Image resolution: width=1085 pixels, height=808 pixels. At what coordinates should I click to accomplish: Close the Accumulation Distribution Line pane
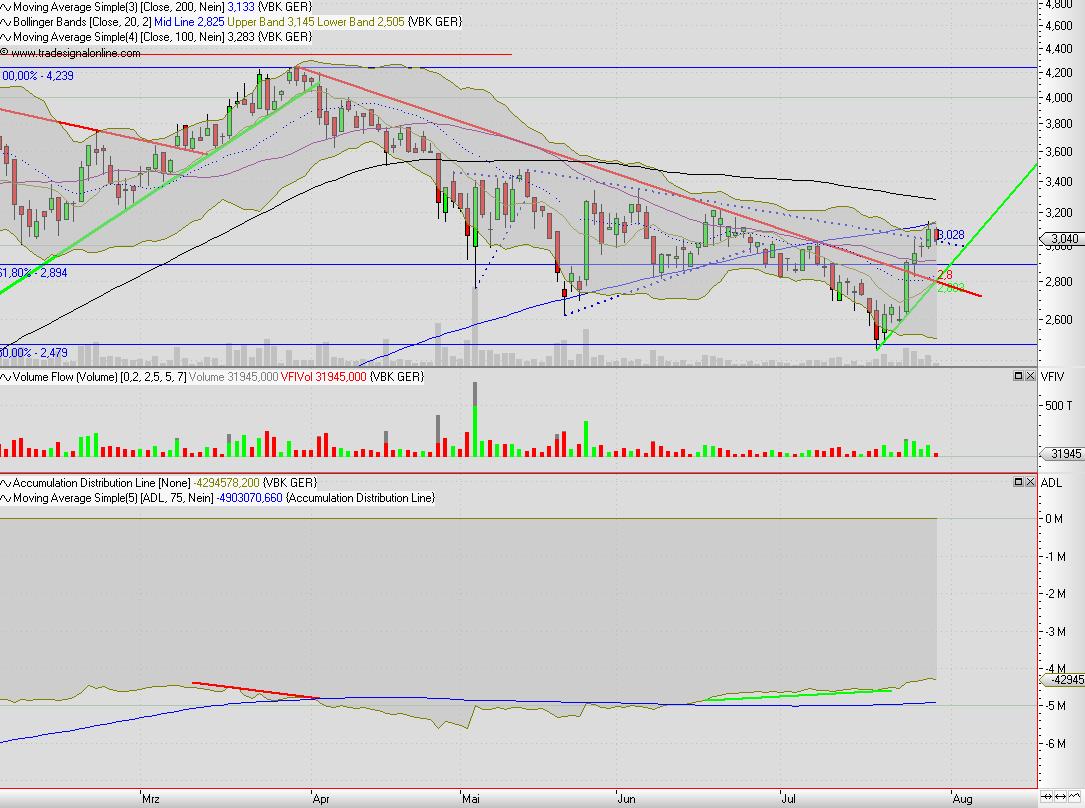pyautogui.click(x=1030, y=481)
